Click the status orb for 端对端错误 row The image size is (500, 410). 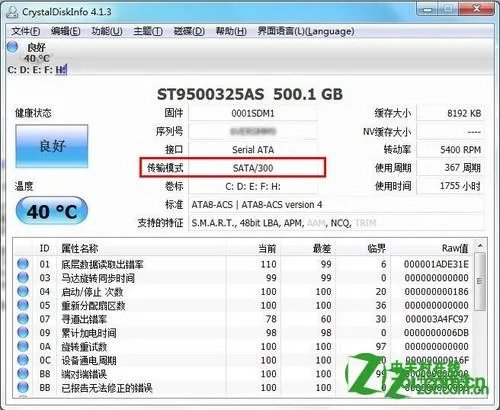pyautogui.click(x=23, y=374)
